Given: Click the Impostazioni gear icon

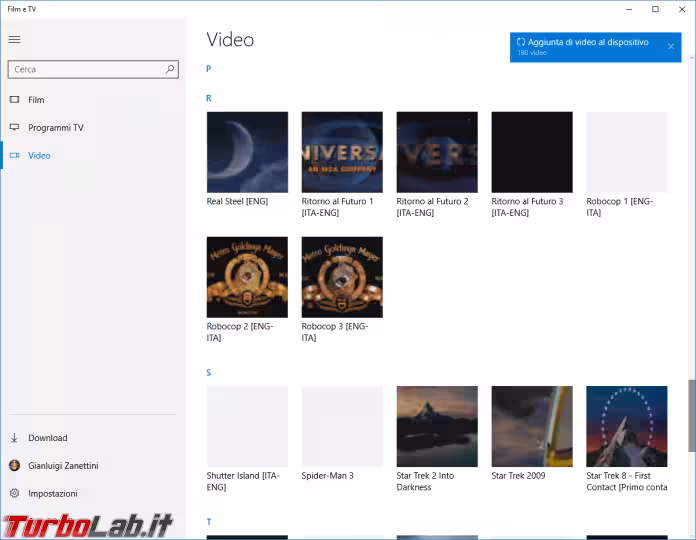Looking at the screenshot, I should (14, 493).
